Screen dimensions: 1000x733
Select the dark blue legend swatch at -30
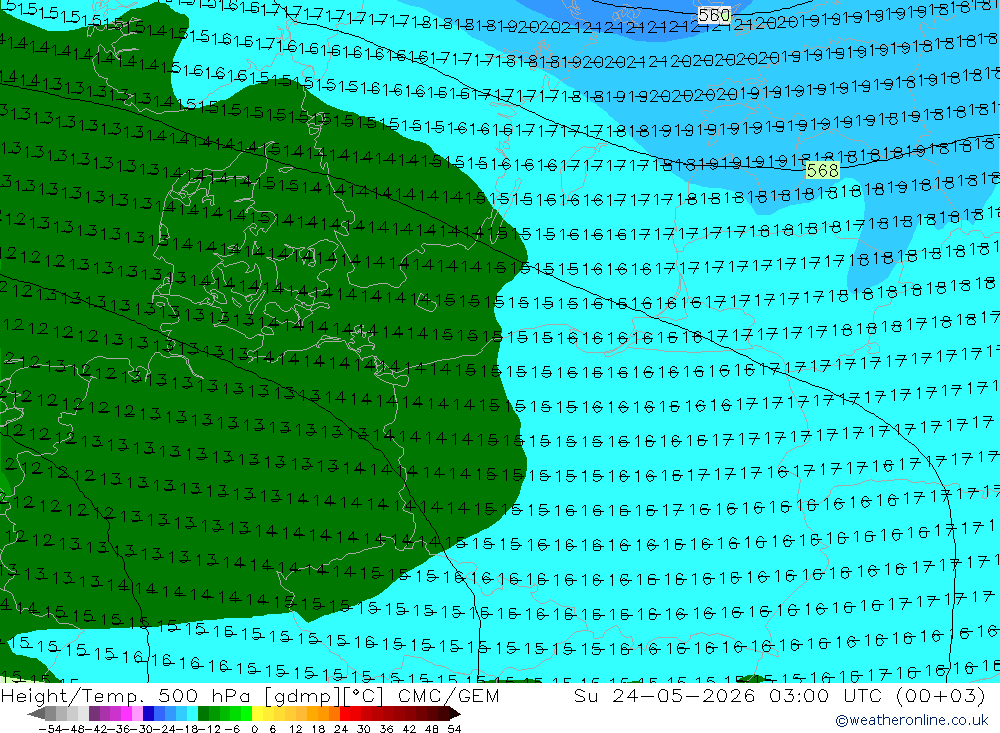pyautogui.click(x=148, y=714)
